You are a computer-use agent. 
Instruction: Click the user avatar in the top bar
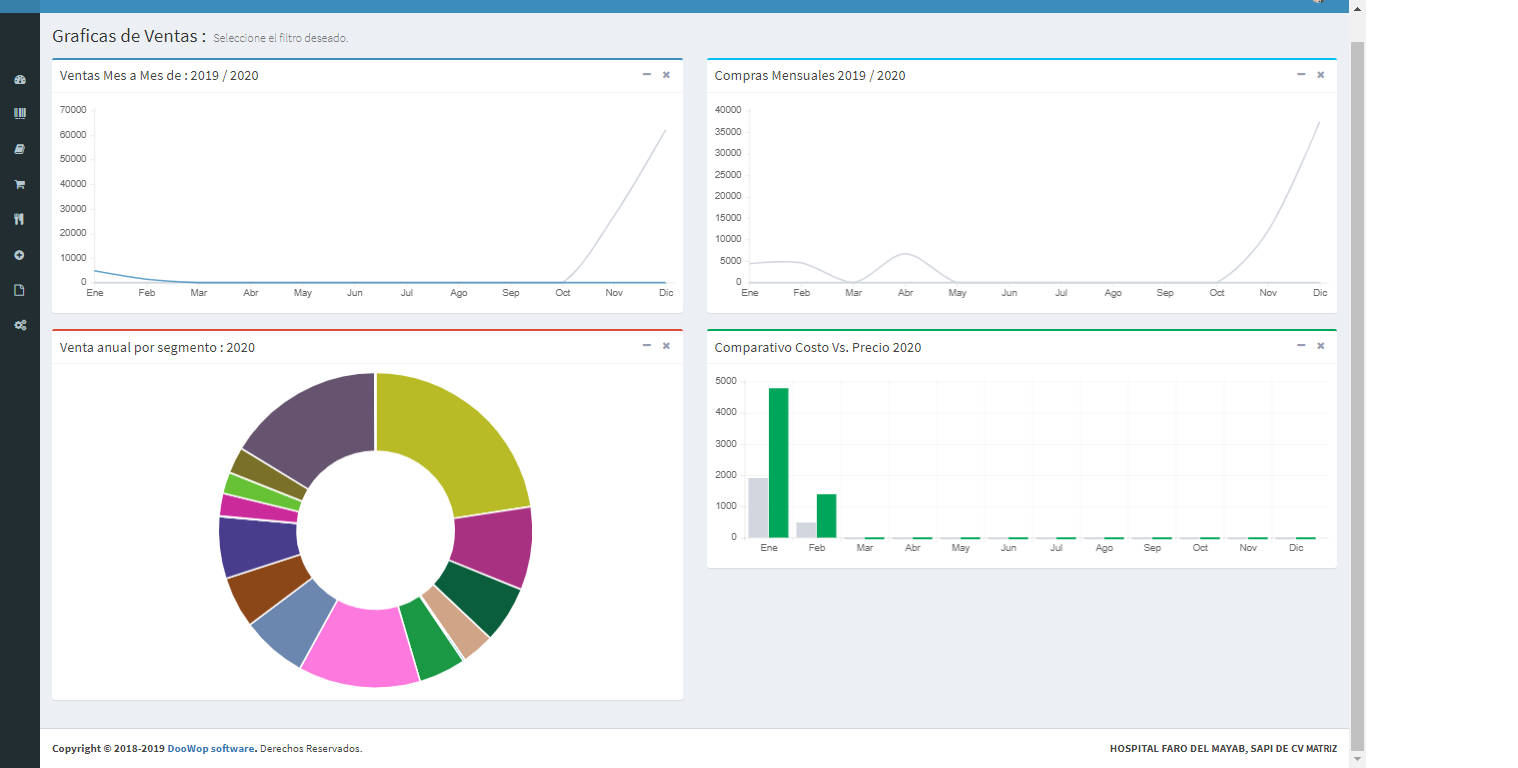[x=1318, y=2]
